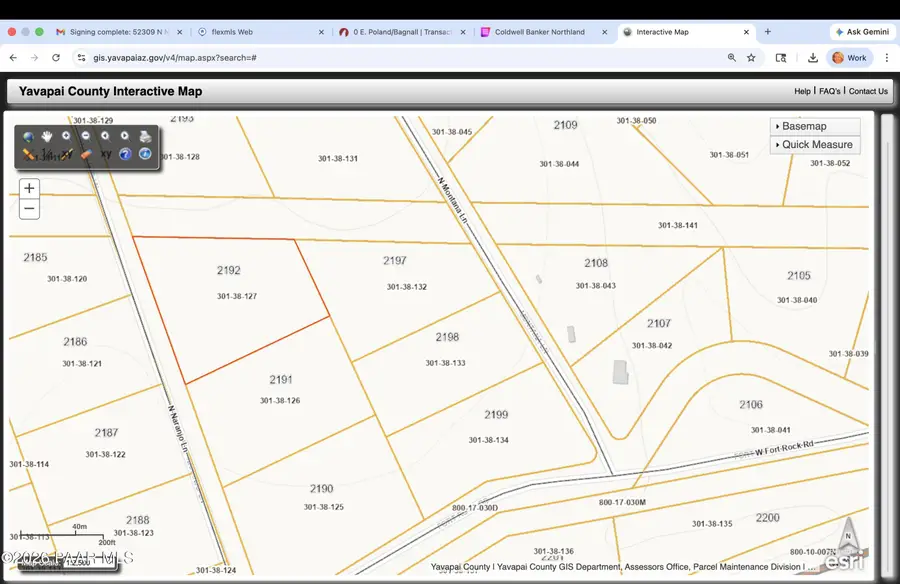
Task: Switch to the Coldwell Banker Northland tab
Action: (x=540, y=32)
